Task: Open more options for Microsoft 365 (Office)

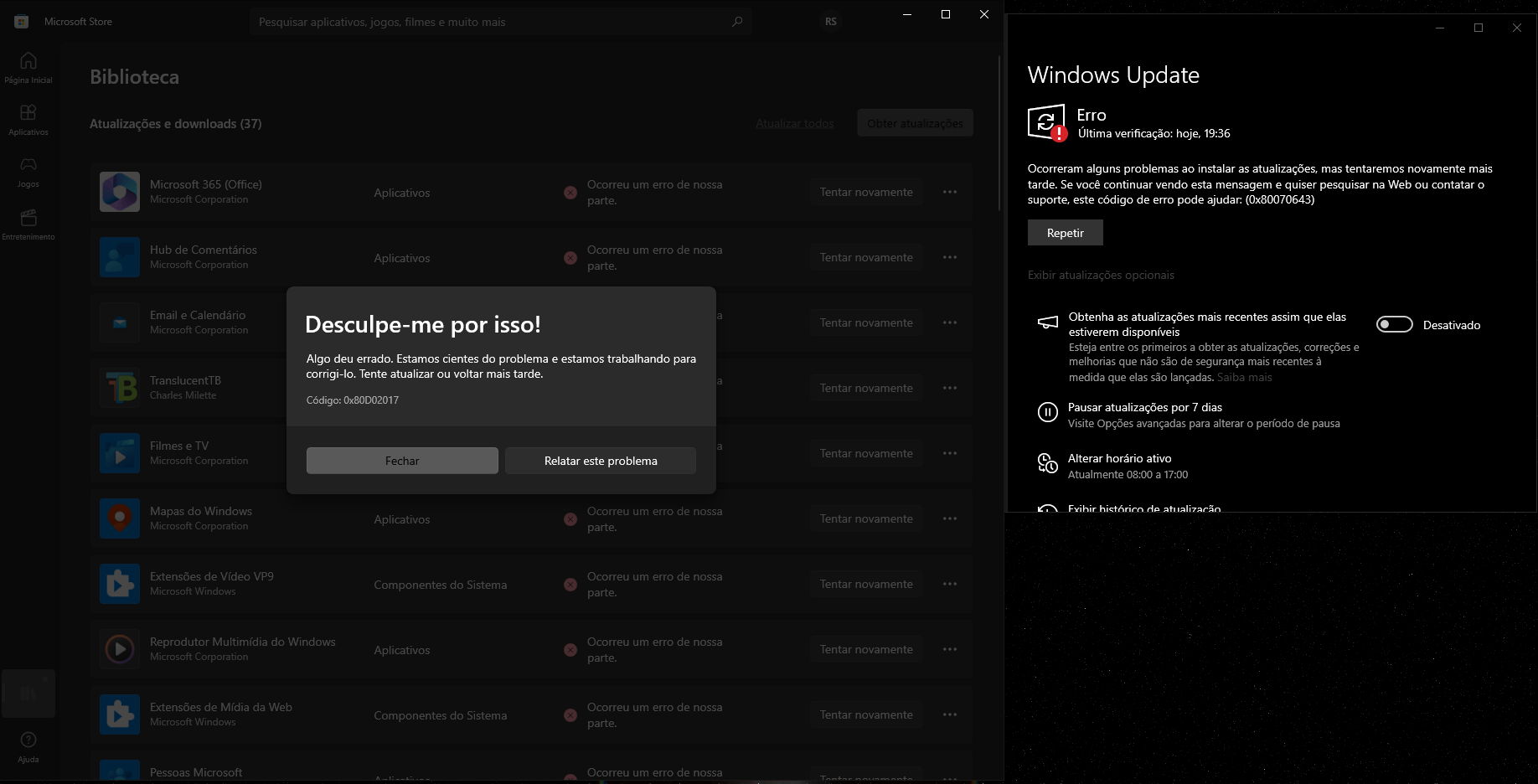Action: pyautogui.click(x=950, y=192)
